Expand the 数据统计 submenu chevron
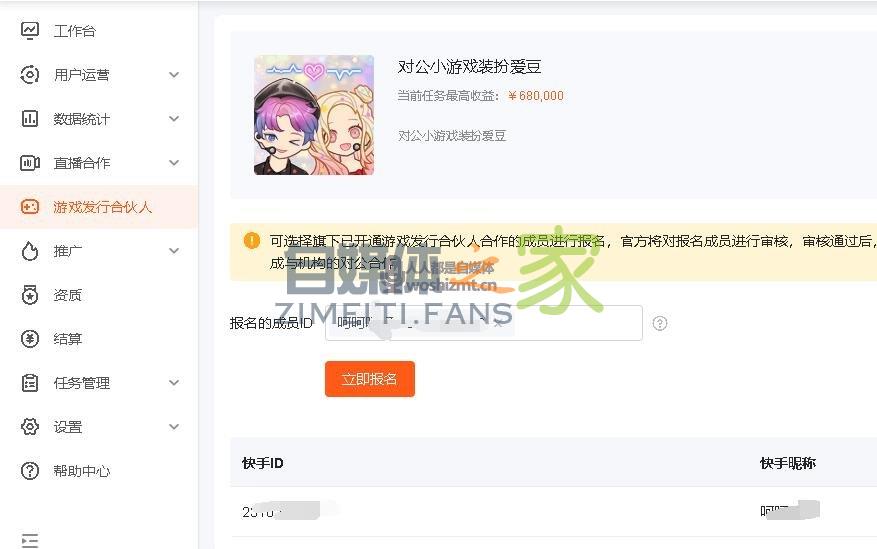Image resolution: width=877 pixels, height=549 pixels. pyautogui.click(x=174, y=119)
